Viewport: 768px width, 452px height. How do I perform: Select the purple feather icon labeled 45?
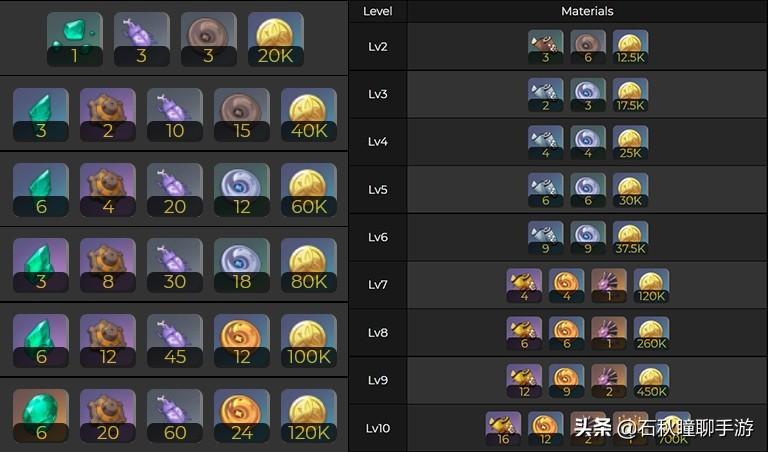pos(175,341)
